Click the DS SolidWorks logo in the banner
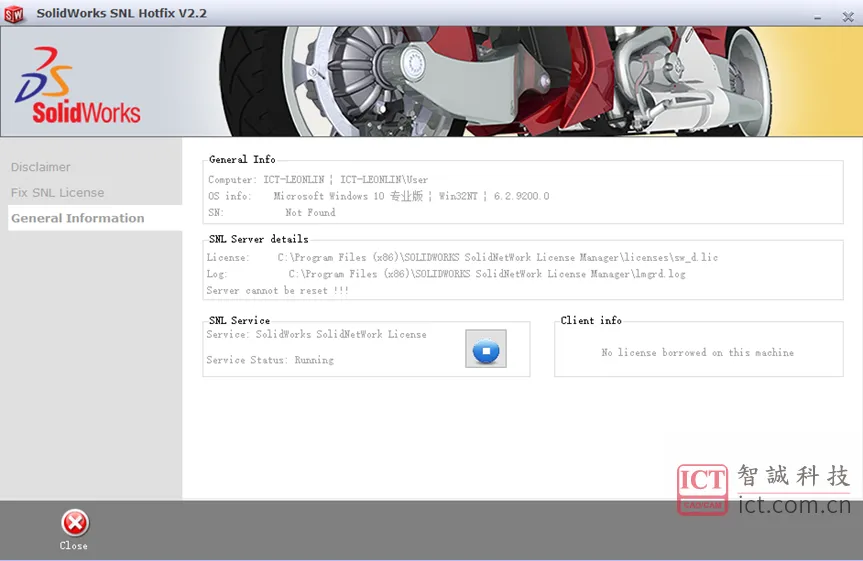This screenshot has height=561, width=863. pos(77,85)
